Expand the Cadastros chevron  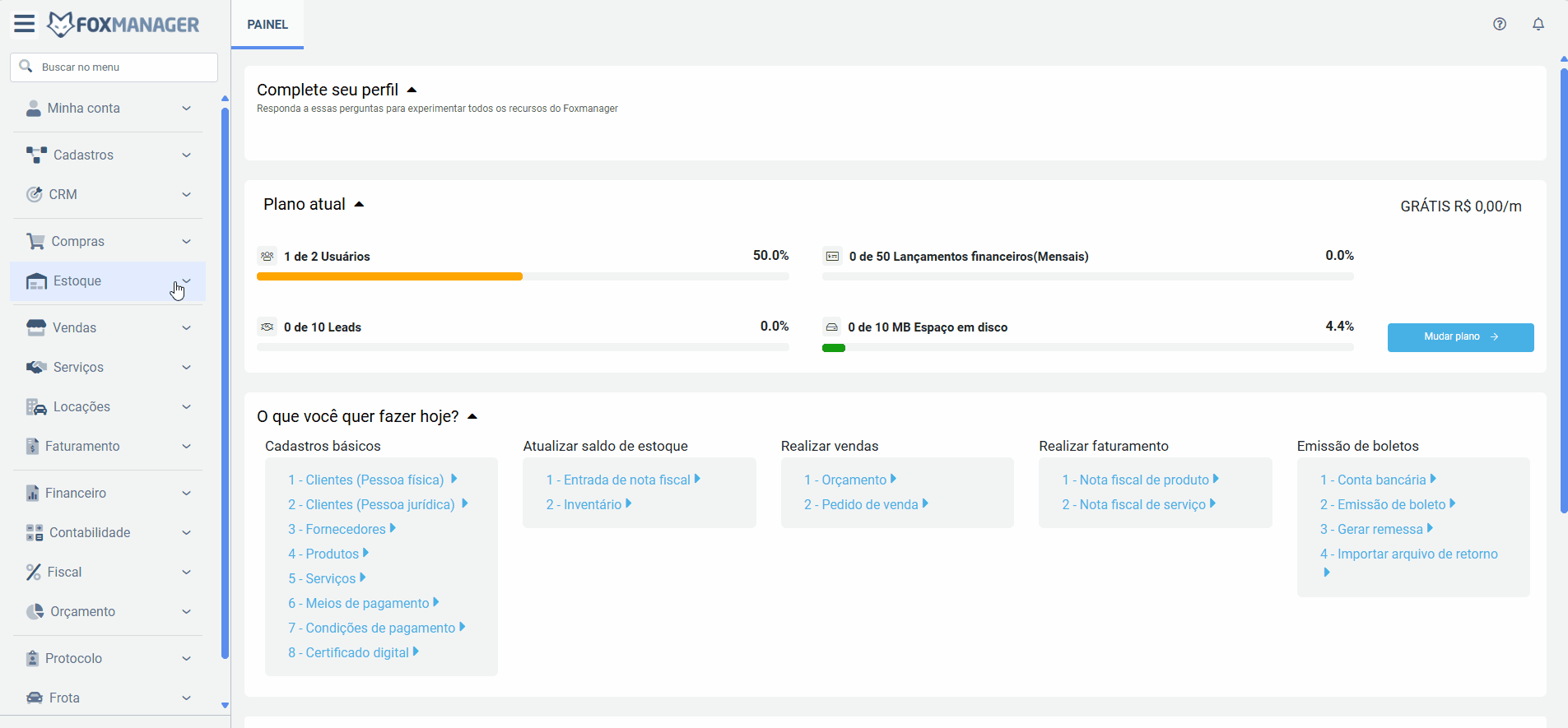coord(186,155)
